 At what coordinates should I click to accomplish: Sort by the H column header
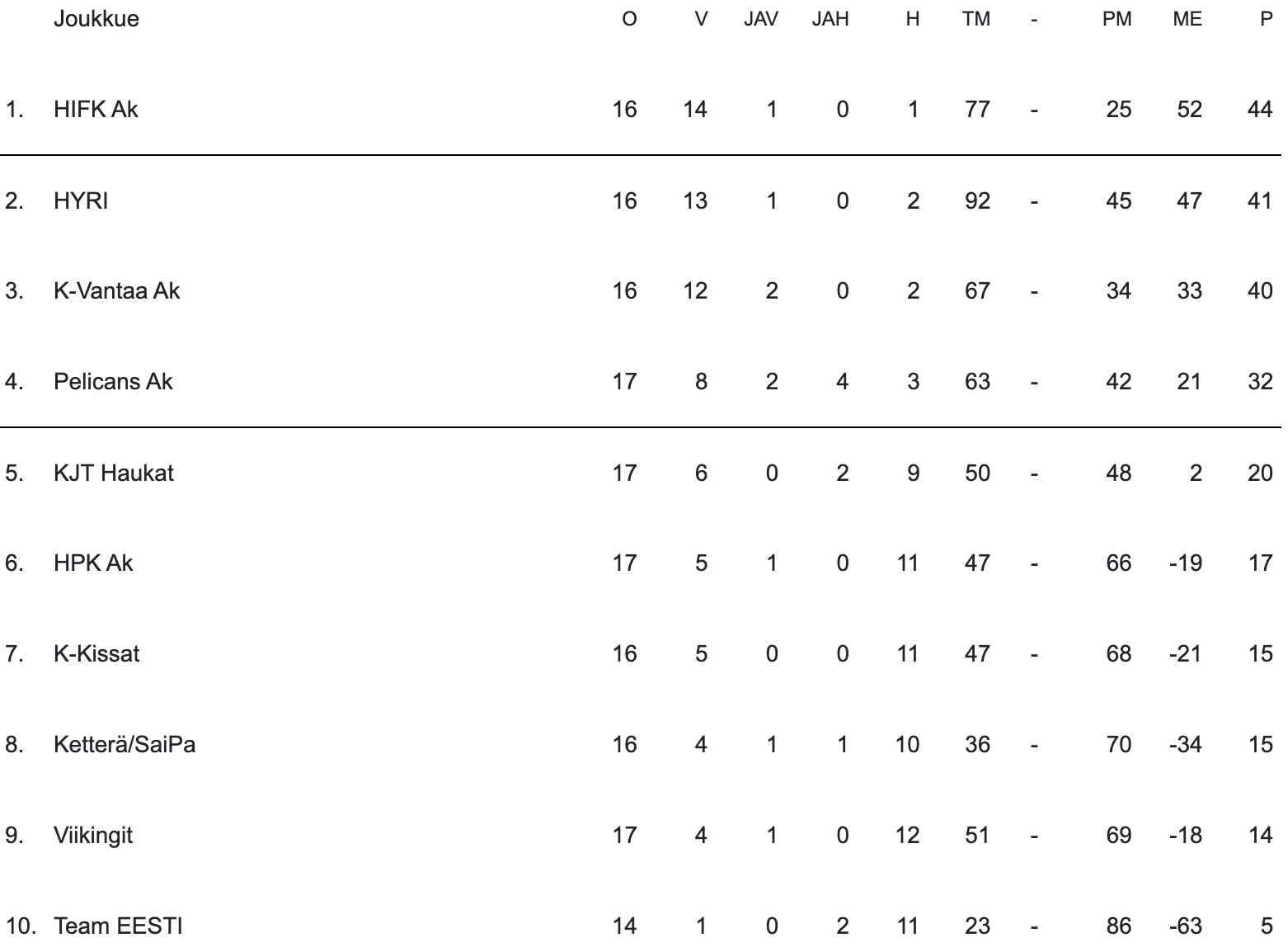click(x=912, y=19)
